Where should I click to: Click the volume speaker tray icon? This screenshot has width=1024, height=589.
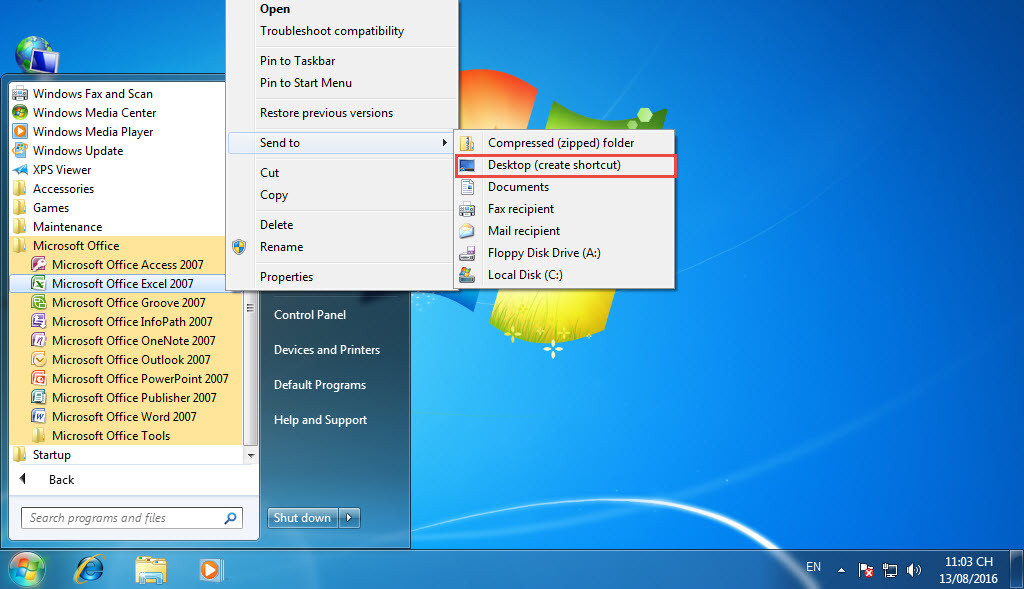[914, 570]
